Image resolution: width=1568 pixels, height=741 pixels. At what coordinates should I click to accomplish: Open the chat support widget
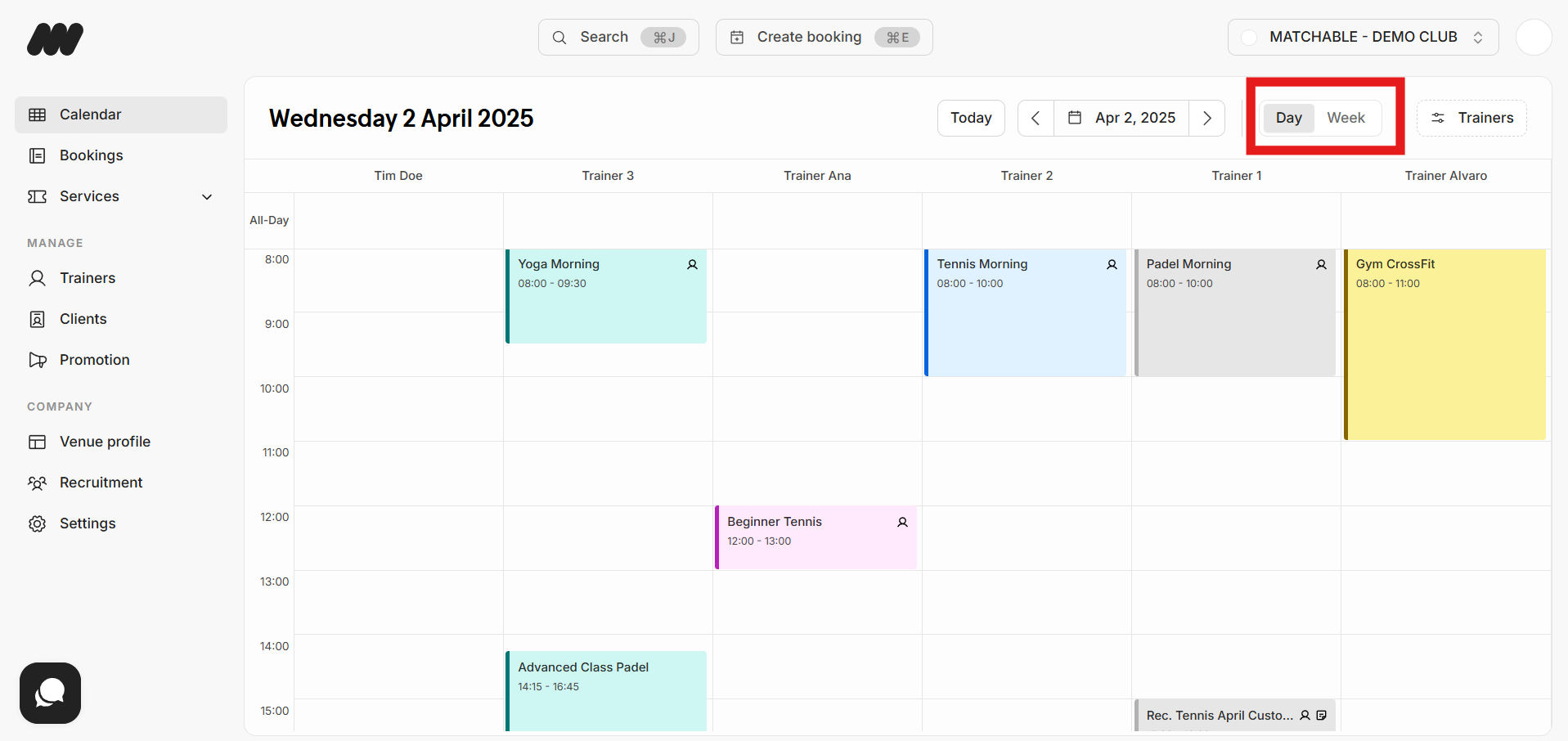click(50, 693)
